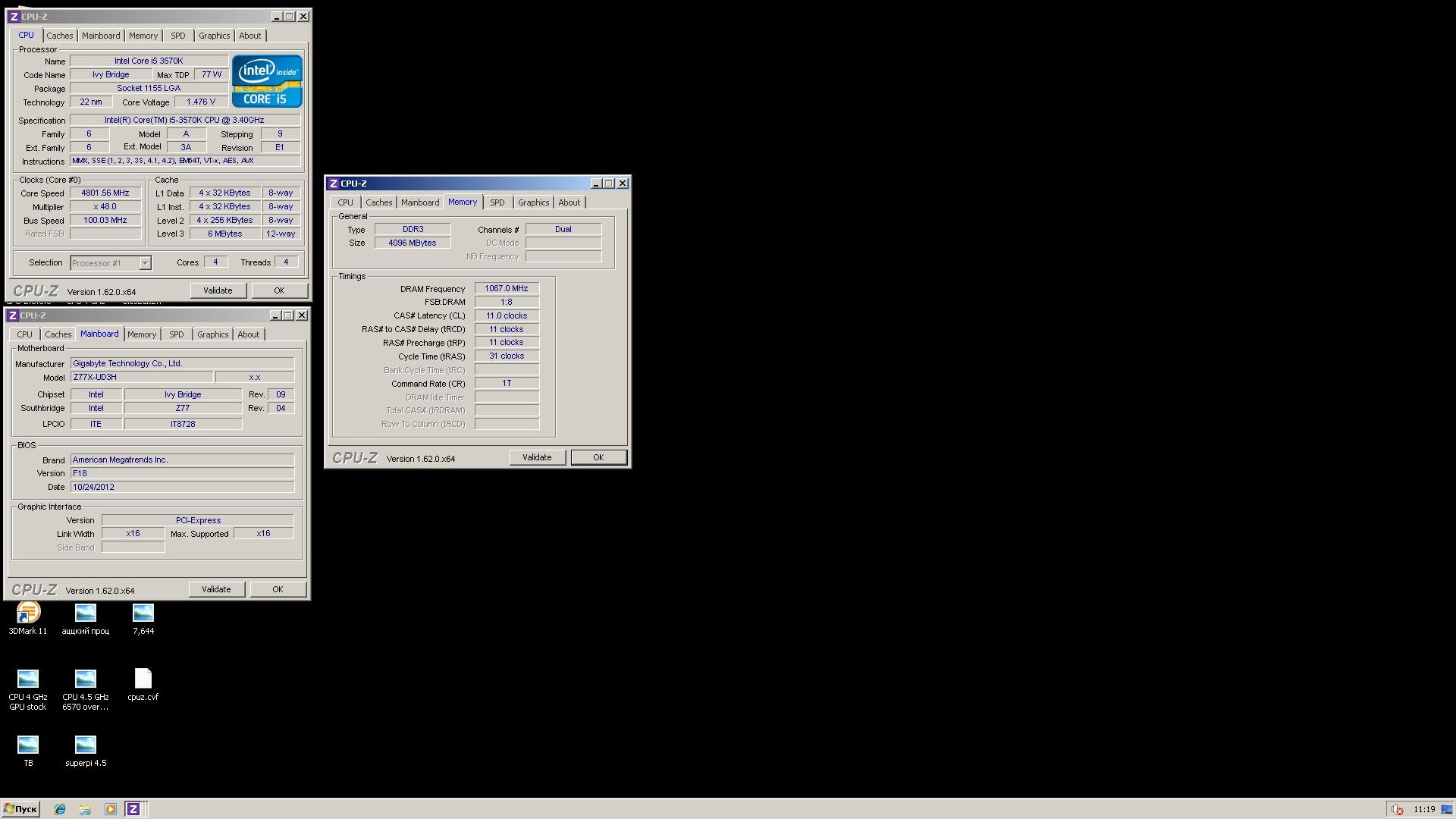Click OK in the Mainboard window
The image size is (1456, 819).
pos(278,589)
